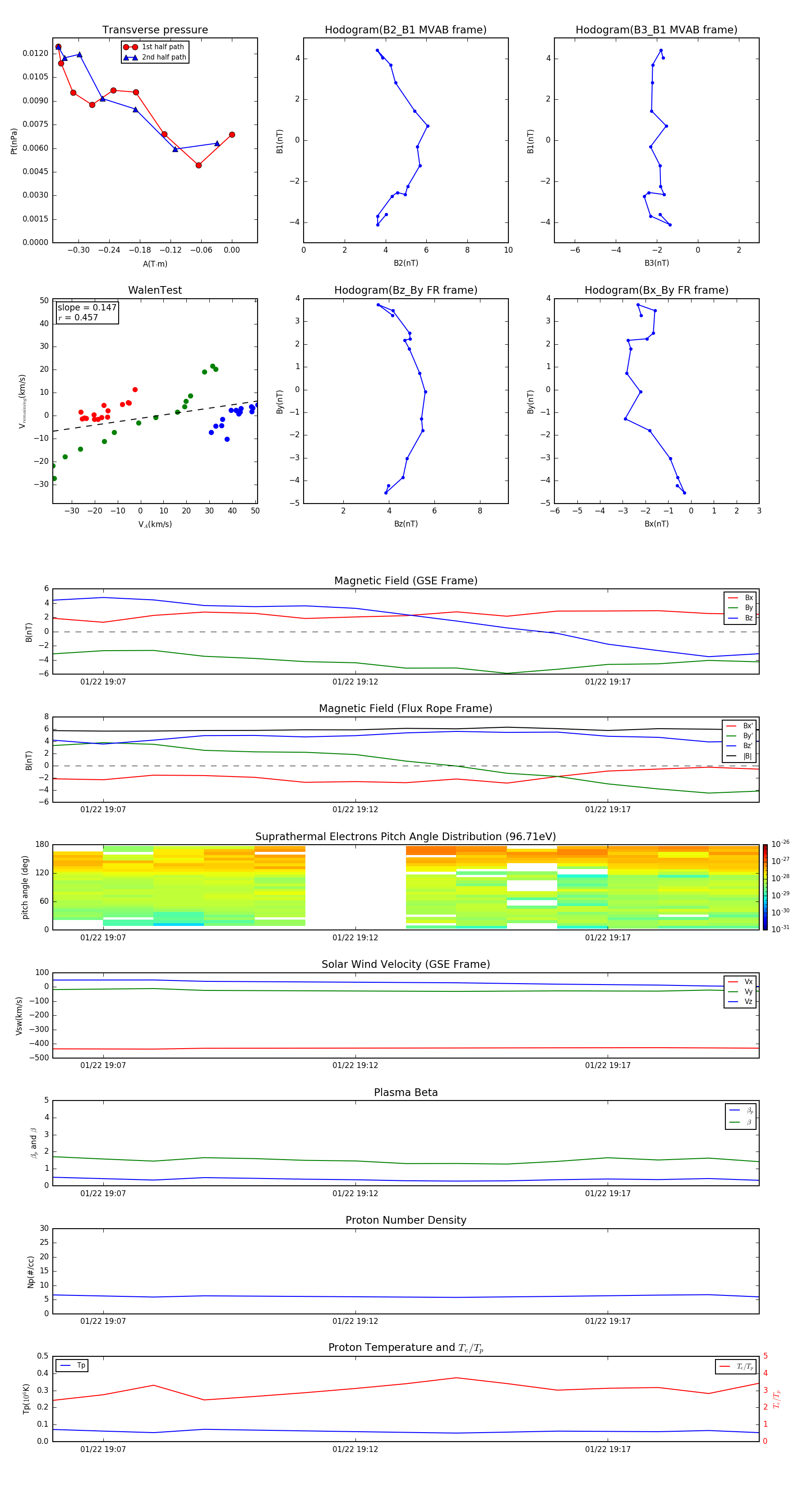Select the 'Te/Tp' legend entry

coord(737,1366)
